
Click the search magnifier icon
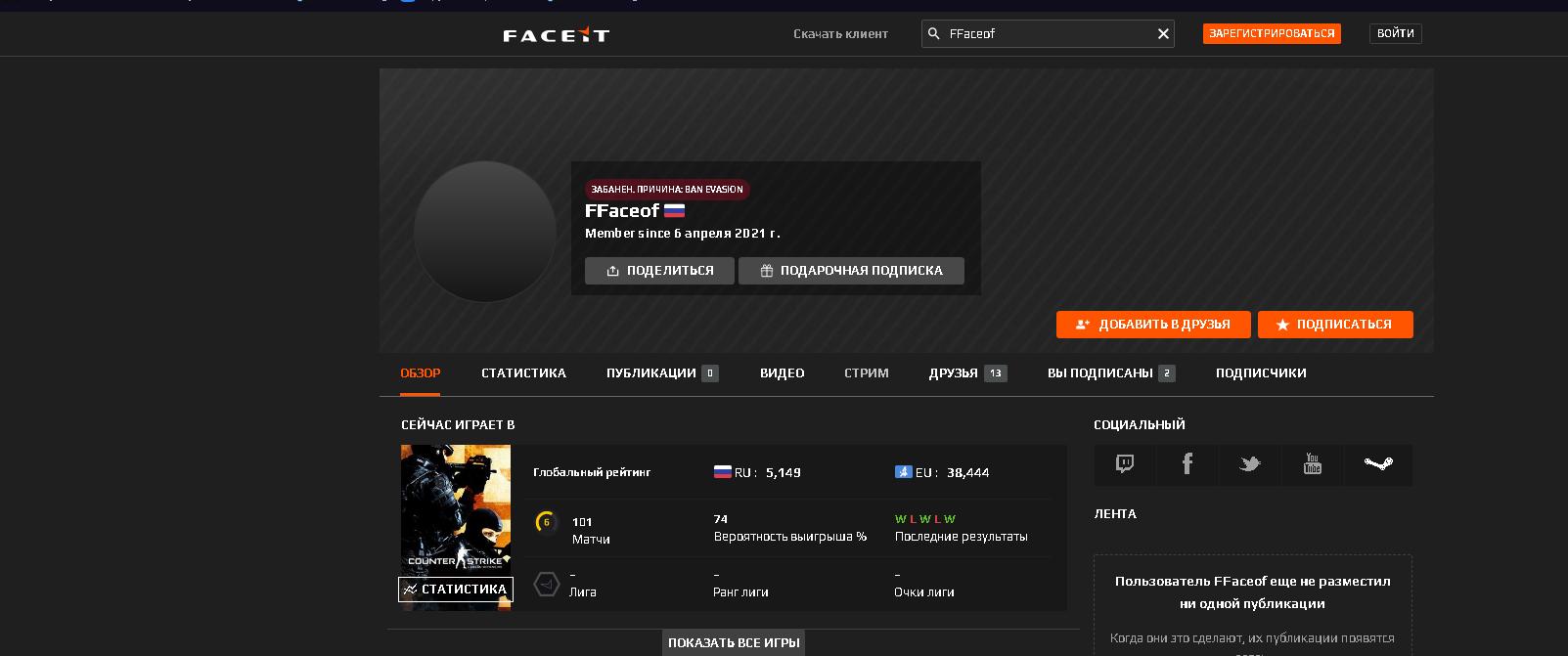933,34
